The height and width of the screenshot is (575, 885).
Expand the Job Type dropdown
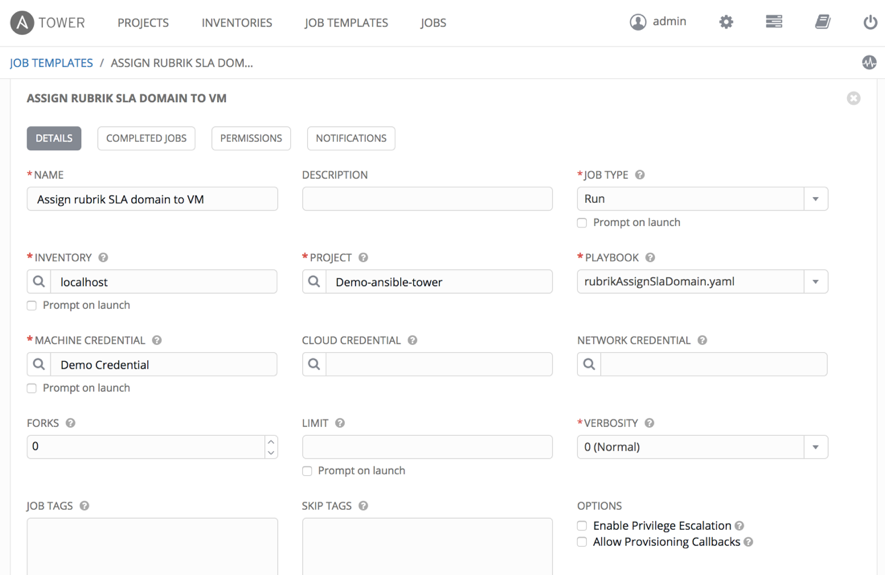pyautogui.click(x=816, y=199)
